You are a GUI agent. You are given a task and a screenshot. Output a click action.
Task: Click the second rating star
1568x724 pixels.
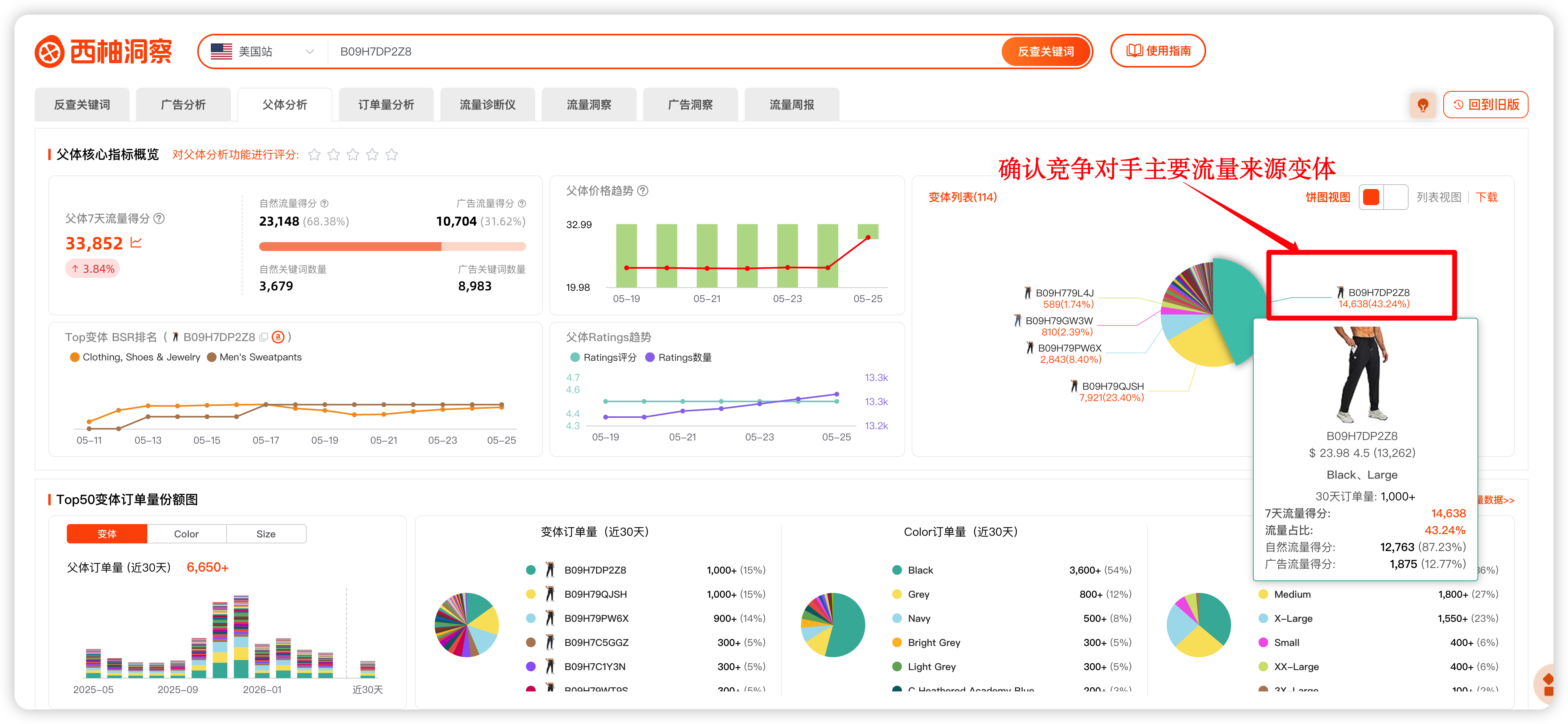click(334, 154)
